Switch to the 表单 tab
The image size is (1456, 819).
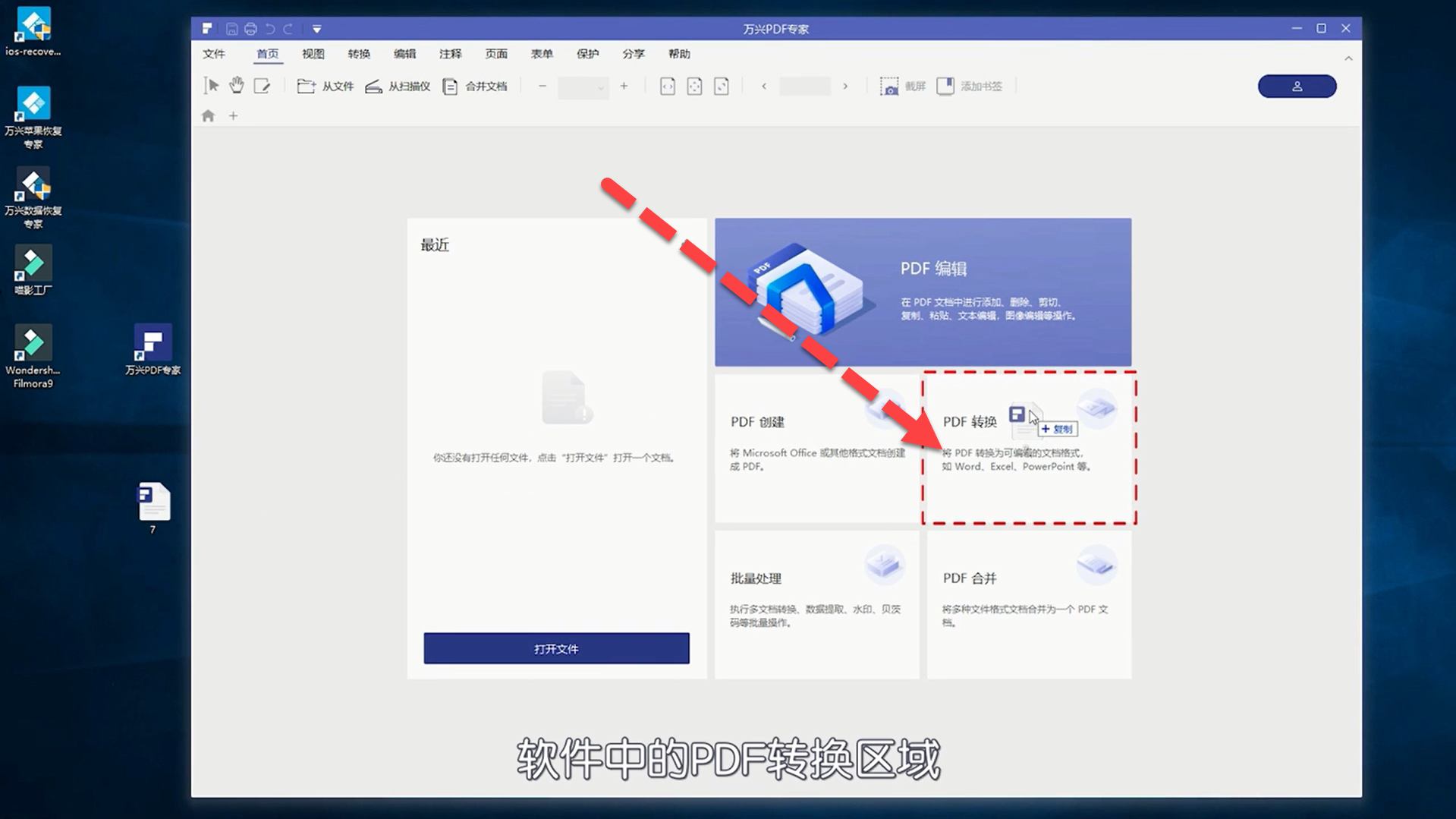pyautogui.click(x=542, y=54)
